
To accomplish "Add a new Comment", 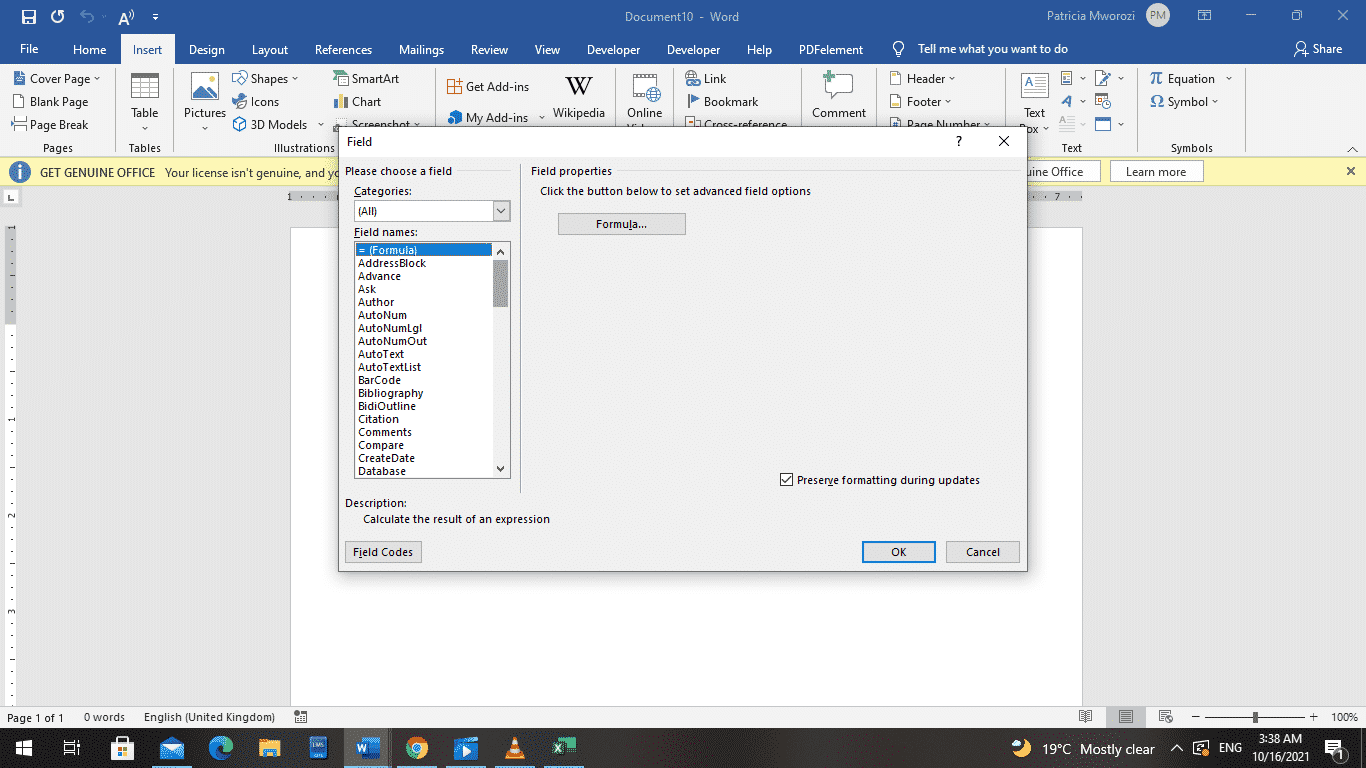I will point(839,97).
